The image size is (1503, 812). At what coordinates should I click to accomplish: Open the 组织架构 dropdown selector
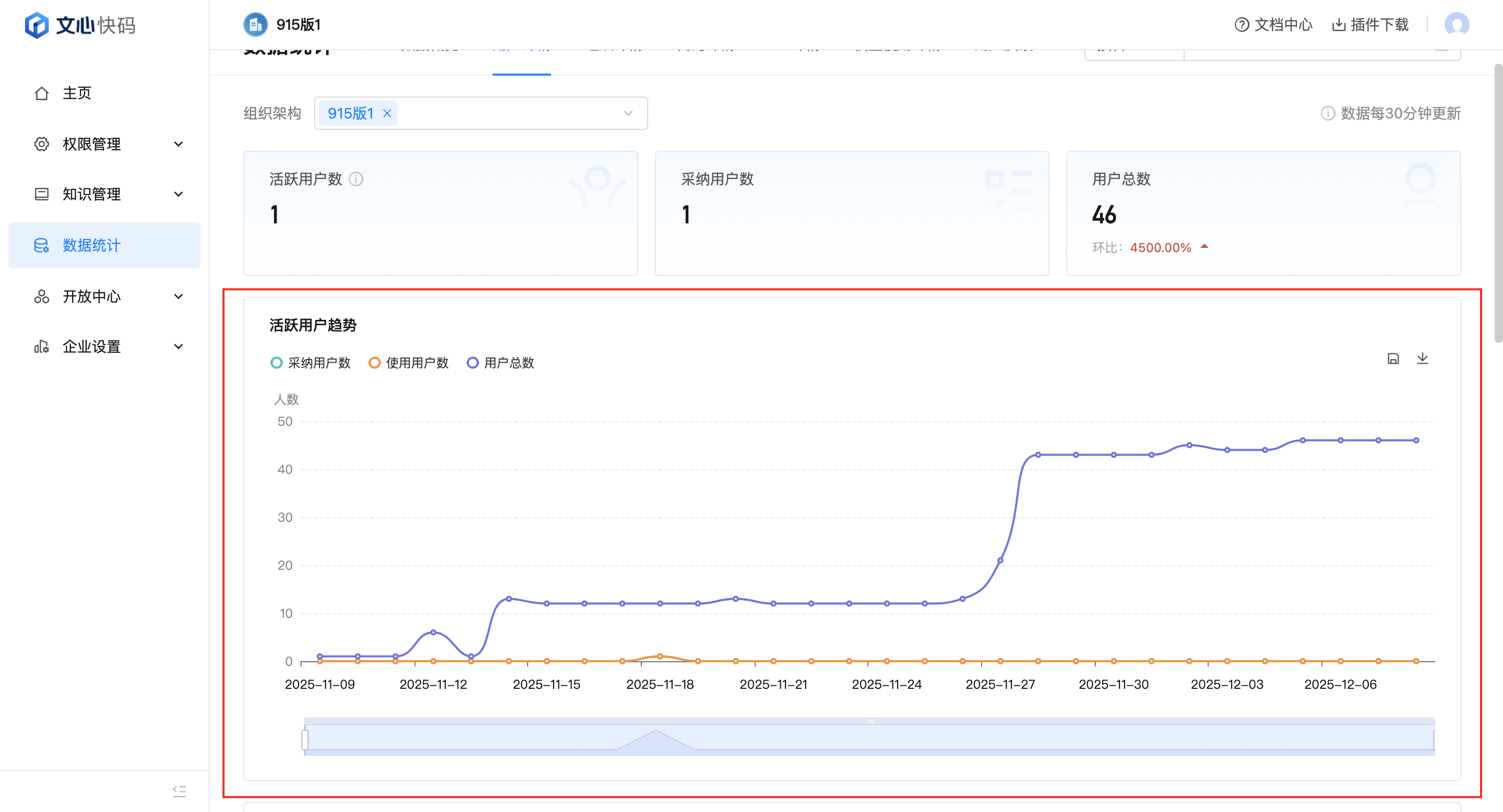pyautogui.click(x=628, y=113)
